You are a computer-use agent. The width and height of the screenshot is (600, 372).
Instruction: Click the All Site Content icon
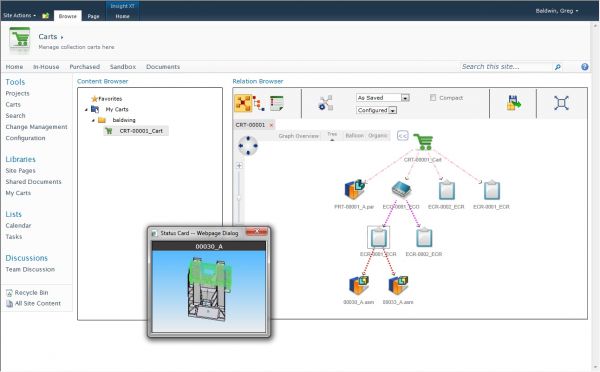(9, 304)
